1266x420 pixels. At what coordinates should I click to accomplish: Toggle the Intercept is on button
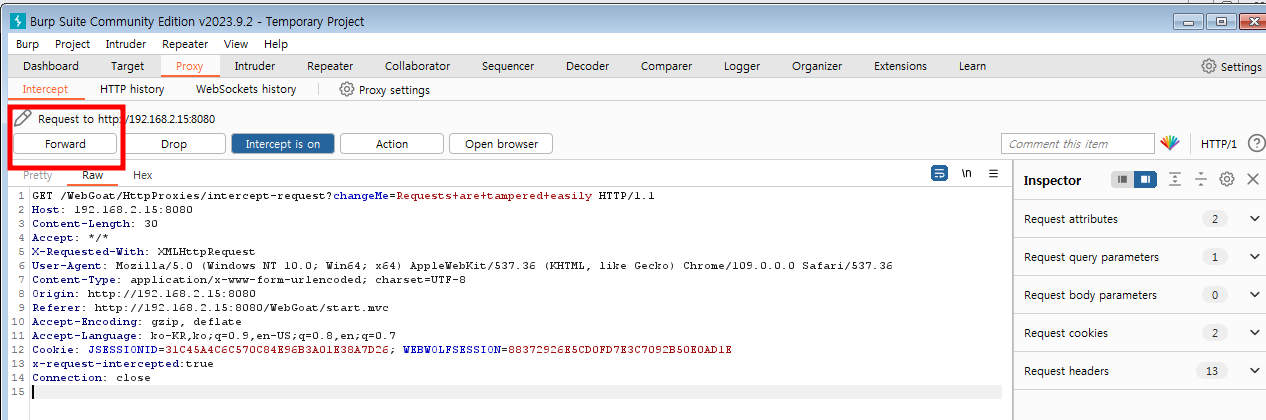(x=283, y=144)
